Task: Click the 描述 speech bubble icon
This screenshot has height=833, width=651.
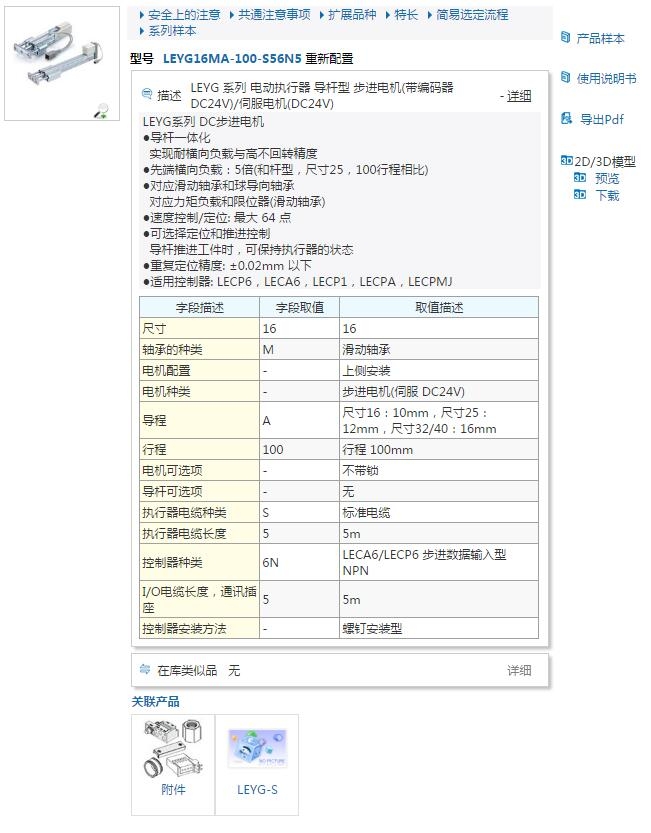Action: click(x=148, y=95)
